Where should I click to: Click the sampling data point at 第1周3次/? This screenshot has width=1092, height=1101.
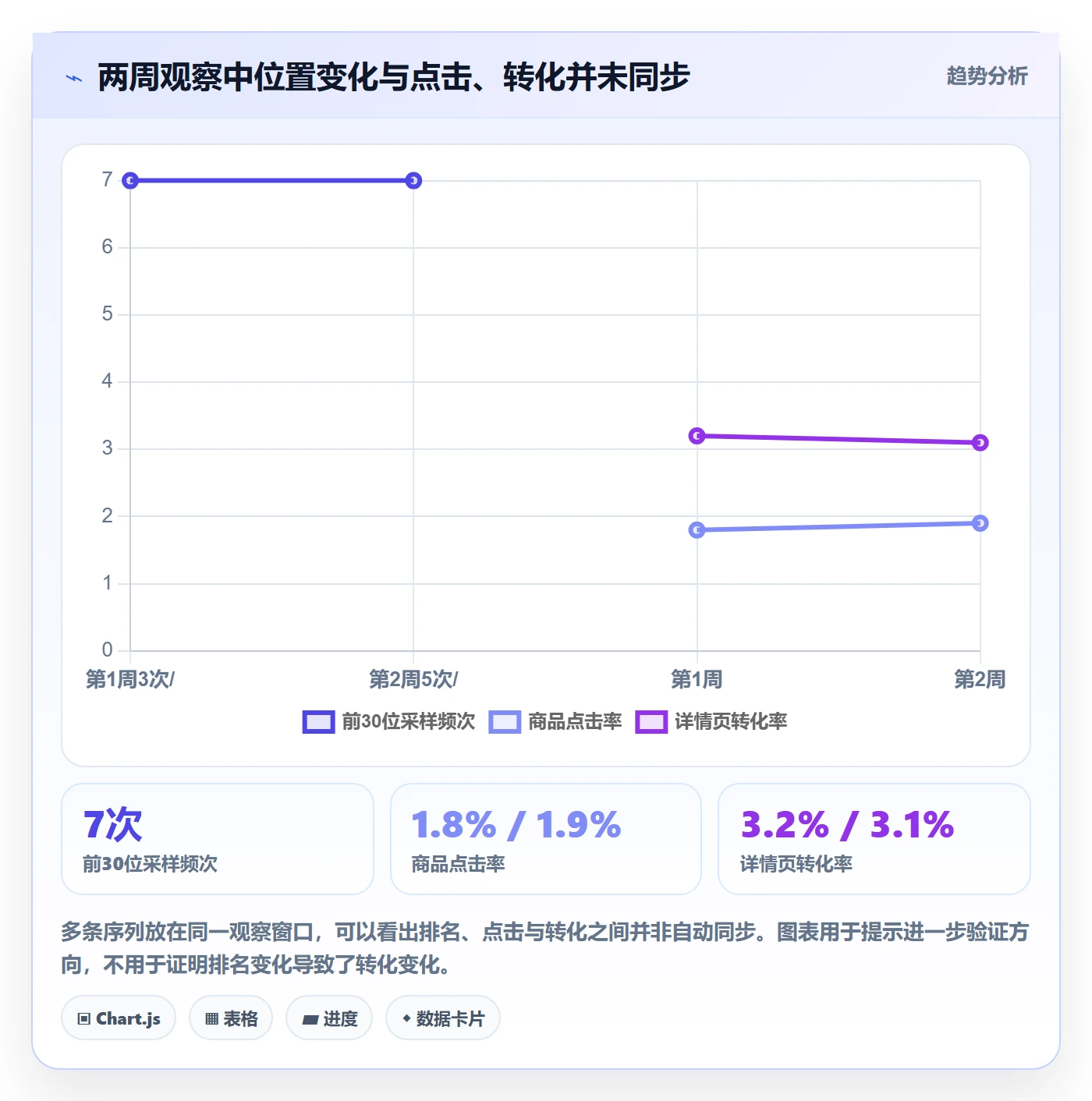pyautogui.click(x=131, y=181)
